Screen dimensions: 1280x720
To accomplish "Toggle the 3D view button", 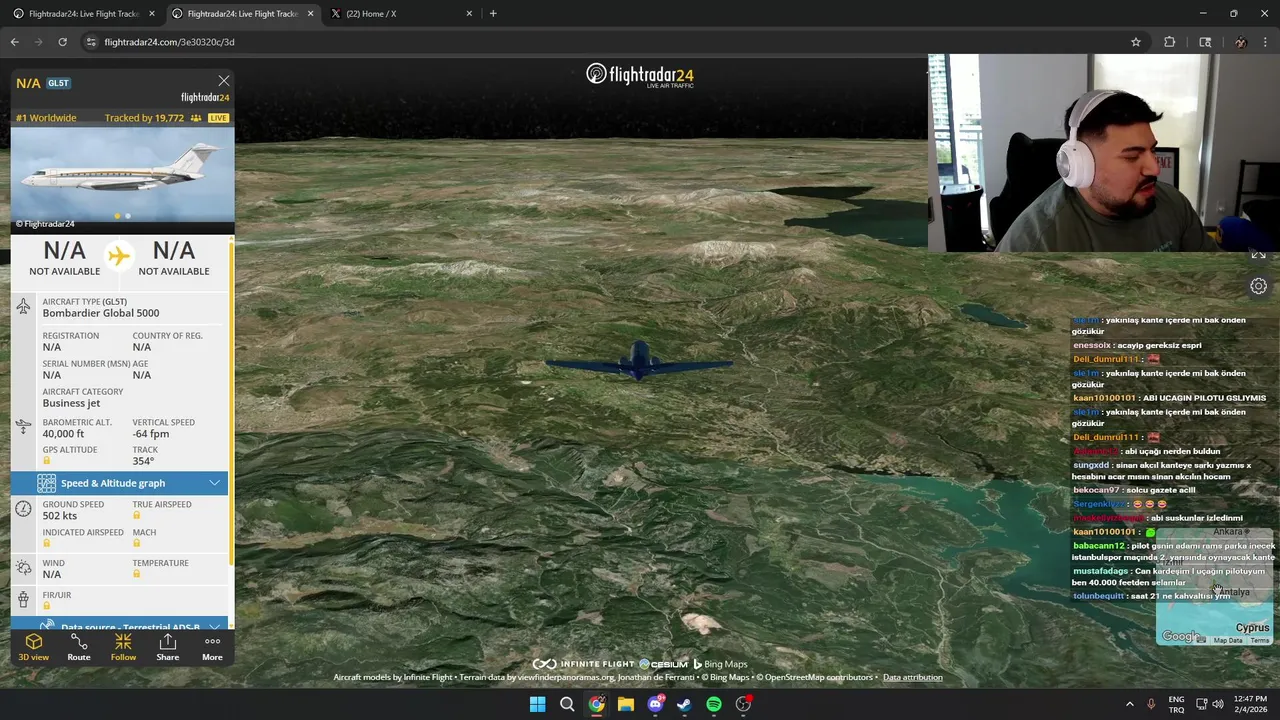I will (33, 647).
